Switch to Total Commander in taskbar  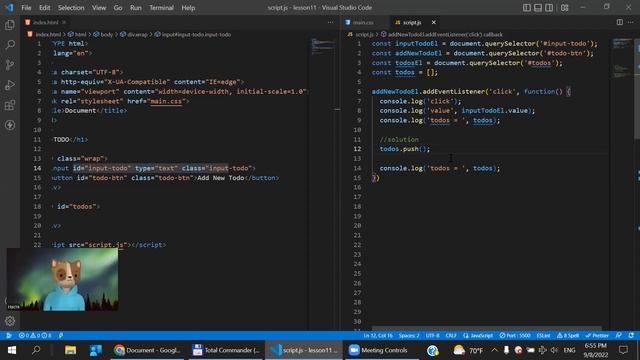tap(226, 350)
